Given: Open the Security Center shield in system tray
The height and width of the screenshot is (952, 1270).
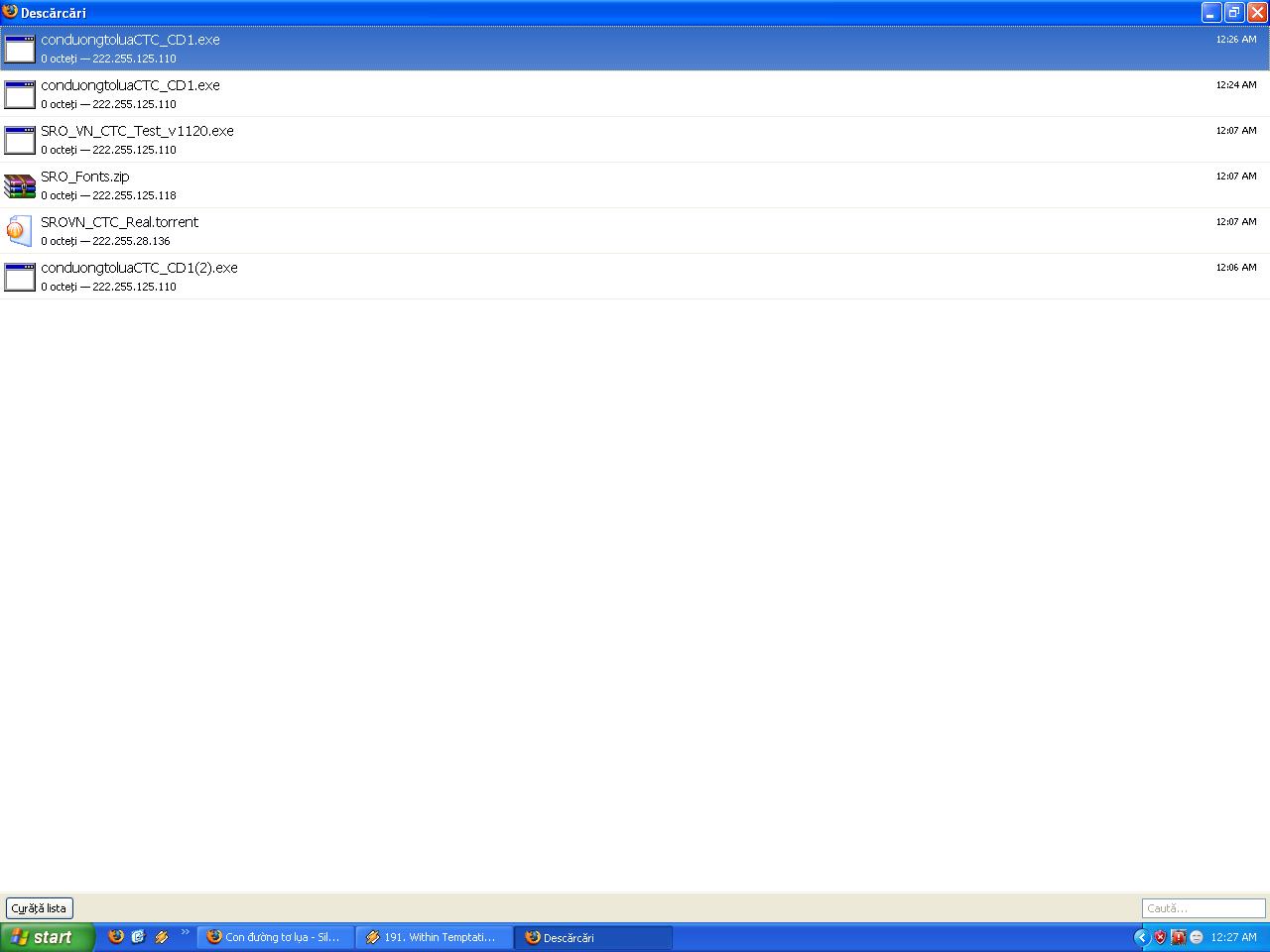Looking at the screenshot, I should (x=1158, y=937).
